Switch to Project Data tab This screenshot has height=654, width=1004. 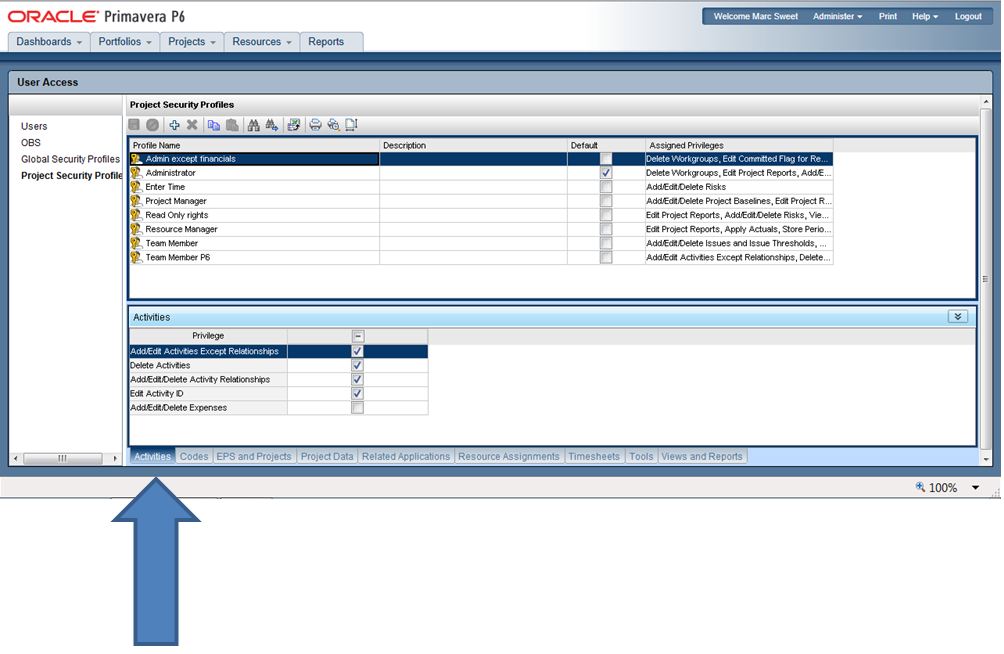click(x=327, y=456)
